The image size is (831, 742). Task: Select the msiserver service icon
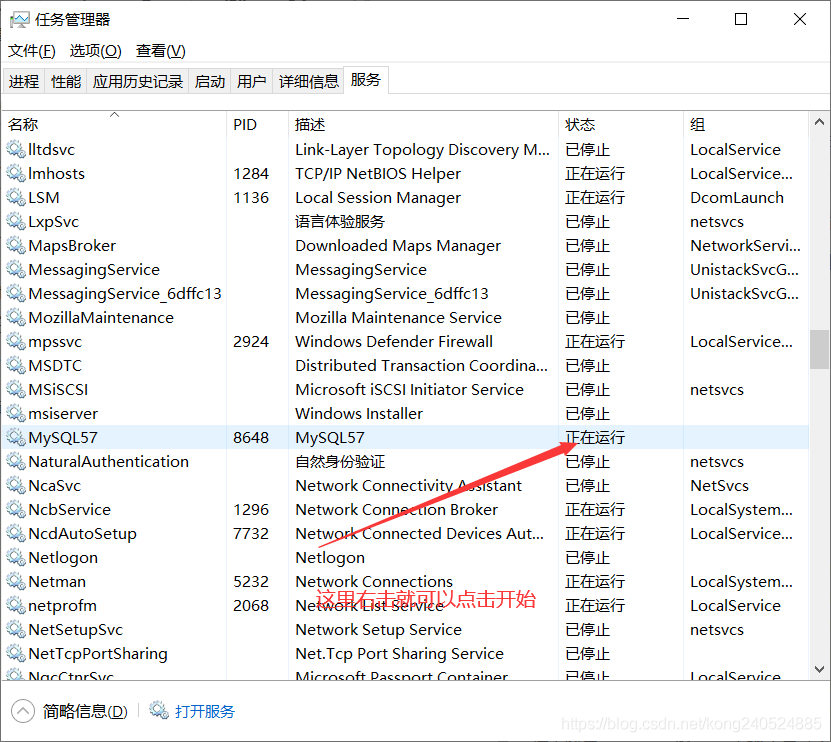pos(16,413)
